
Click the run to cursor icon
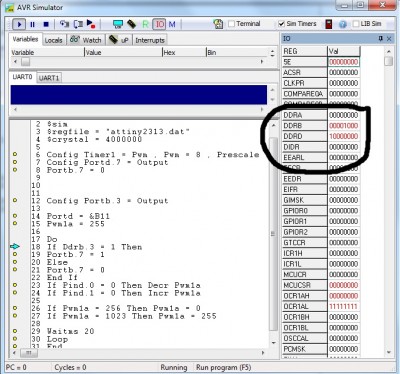[91, 24]
